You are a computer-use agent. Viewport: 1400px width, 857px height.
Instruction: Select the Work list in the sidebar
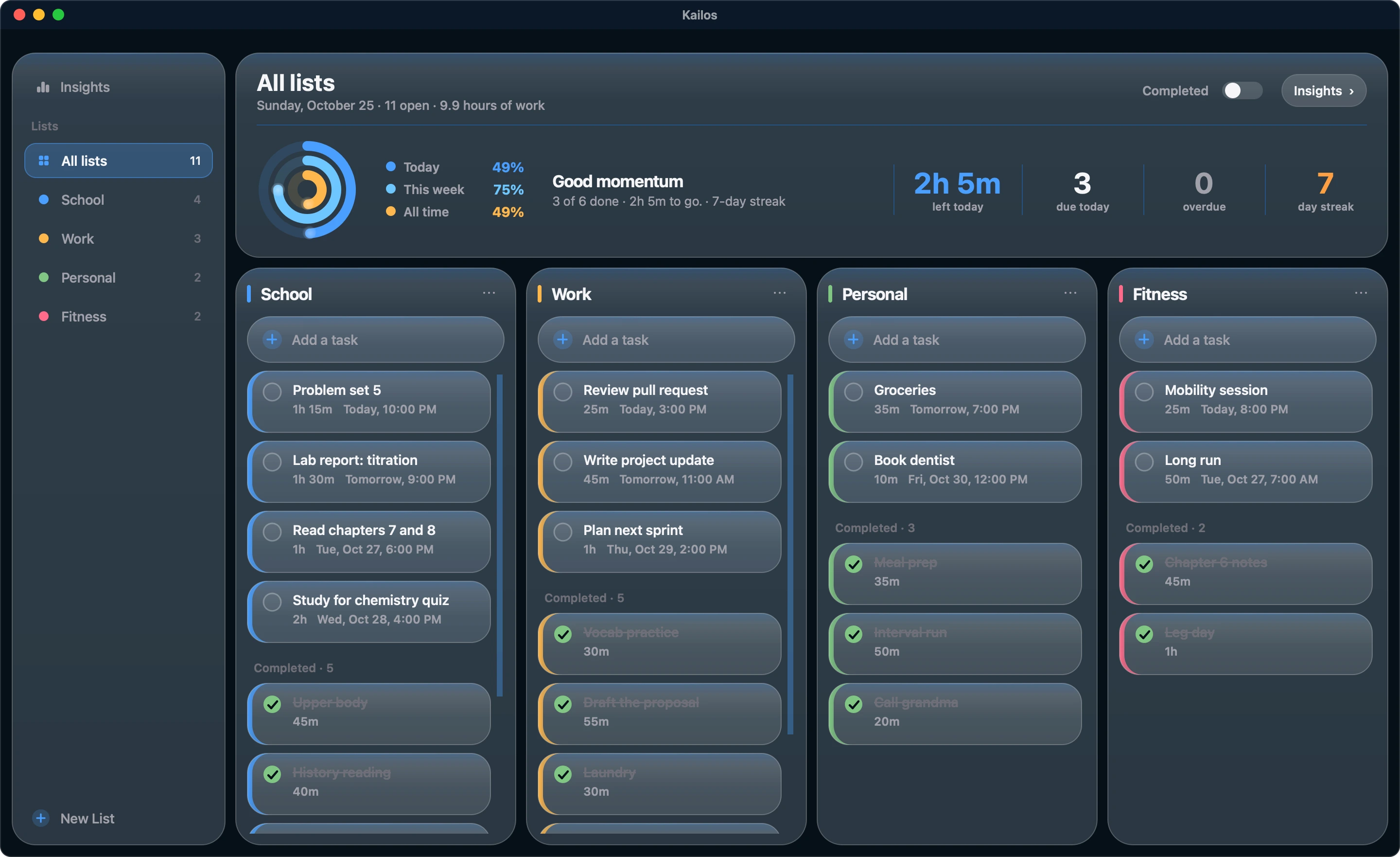pyautogui.click(x=118, y=238)
